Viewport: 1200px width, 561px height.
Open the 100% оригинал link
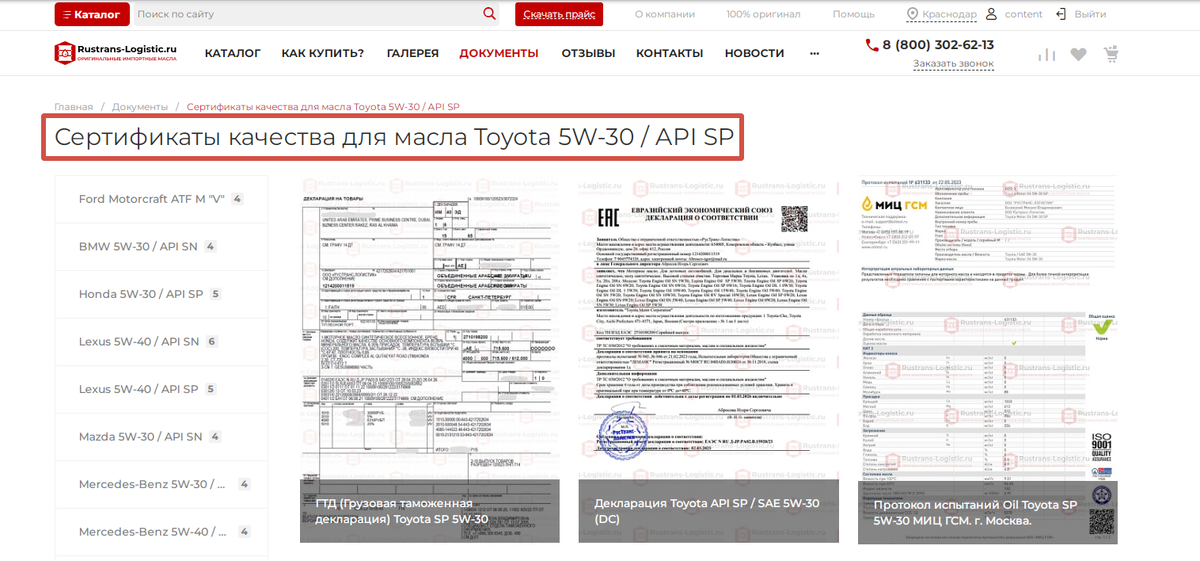[763, 14]
